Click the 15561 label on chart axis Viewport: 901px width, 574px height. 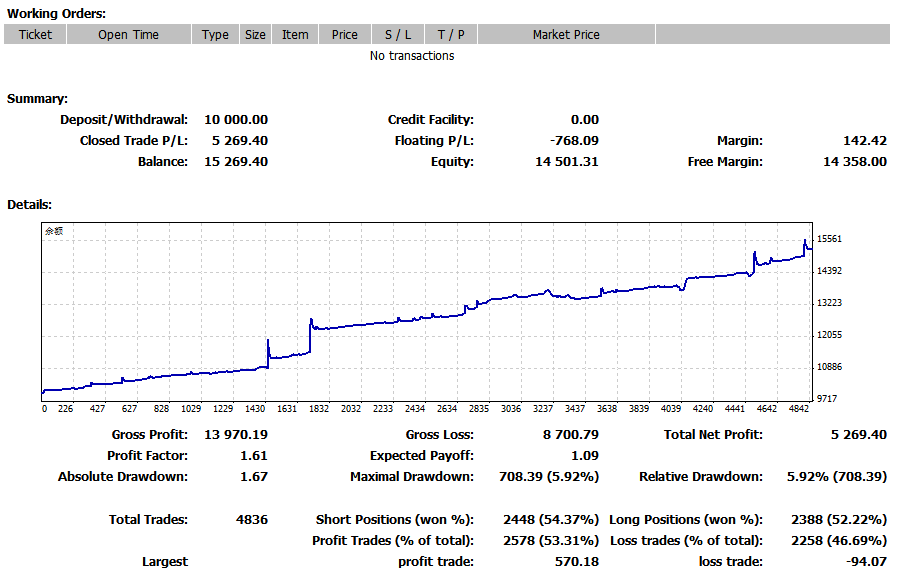(x=829, y=239)
